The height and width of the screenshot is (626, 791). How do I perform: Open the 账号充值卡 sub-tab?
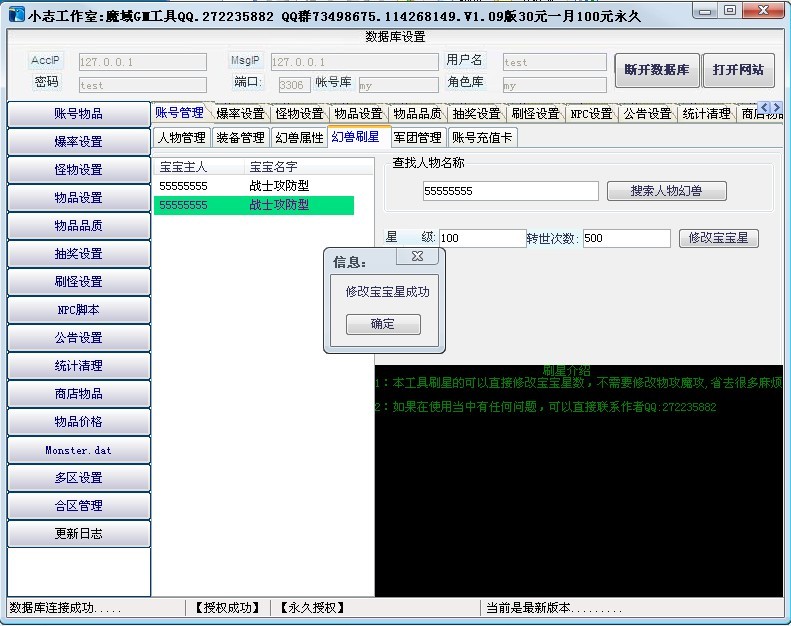(482, 138)
